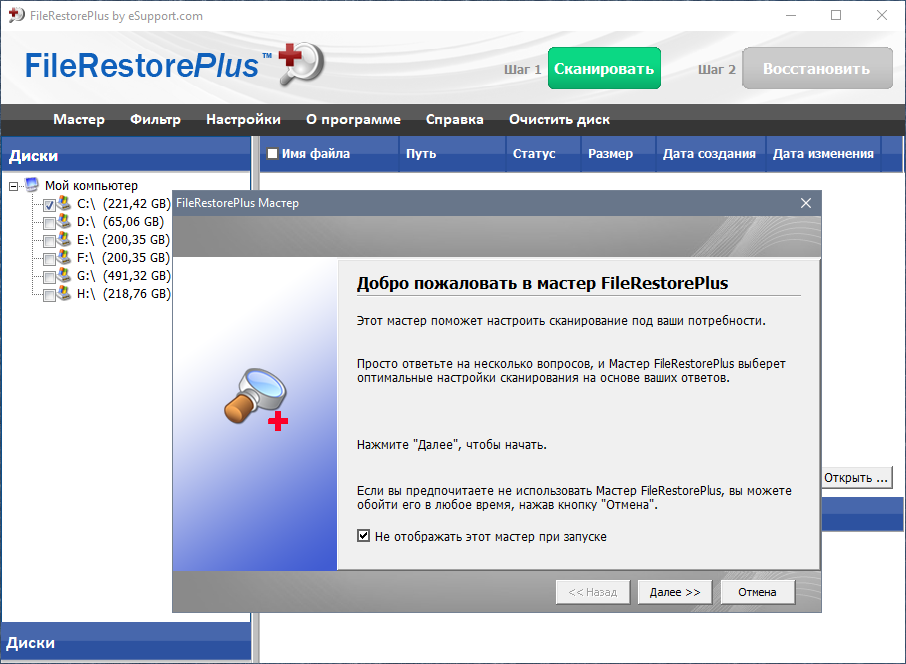Click the H:\ drive icon
The width and height of the screenshot is (906, 664).
tap(64, 293)
